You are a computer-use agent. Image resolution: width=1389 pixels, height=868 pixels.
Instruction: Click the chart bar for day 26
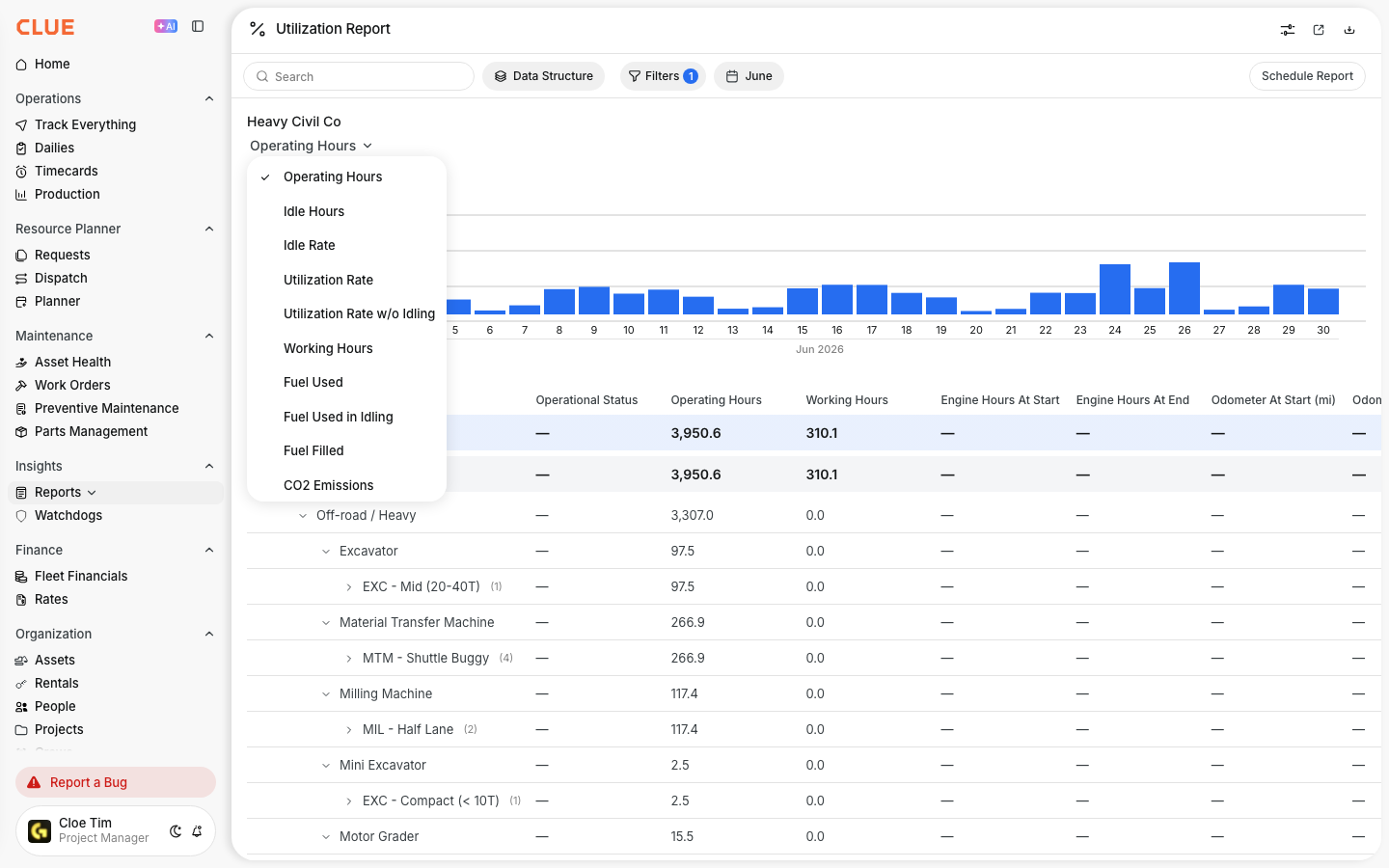pos(1185,288)
